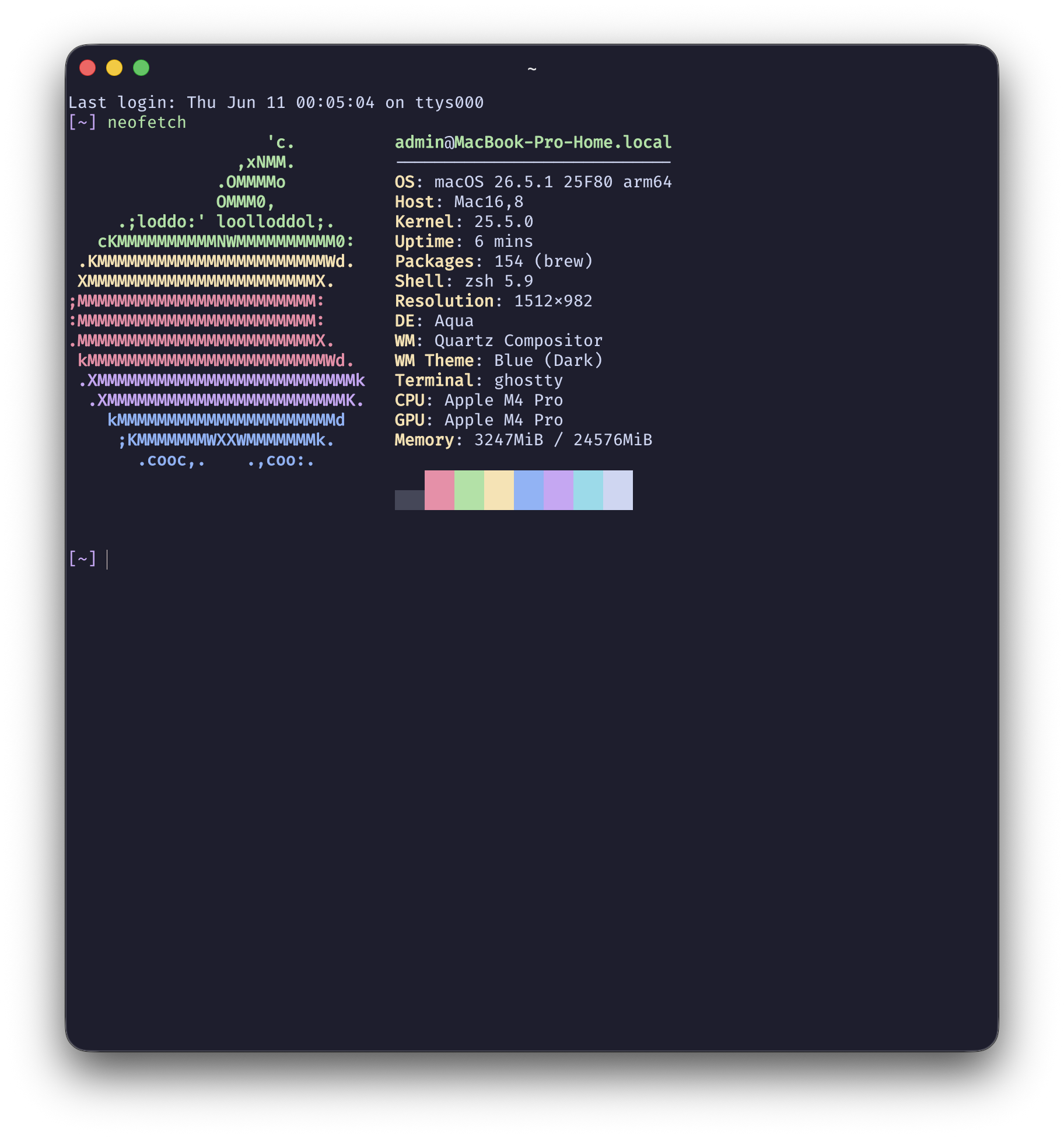Click the "Memory" label
This screenshot has width=1064, height=1138.
click(424, 440)
